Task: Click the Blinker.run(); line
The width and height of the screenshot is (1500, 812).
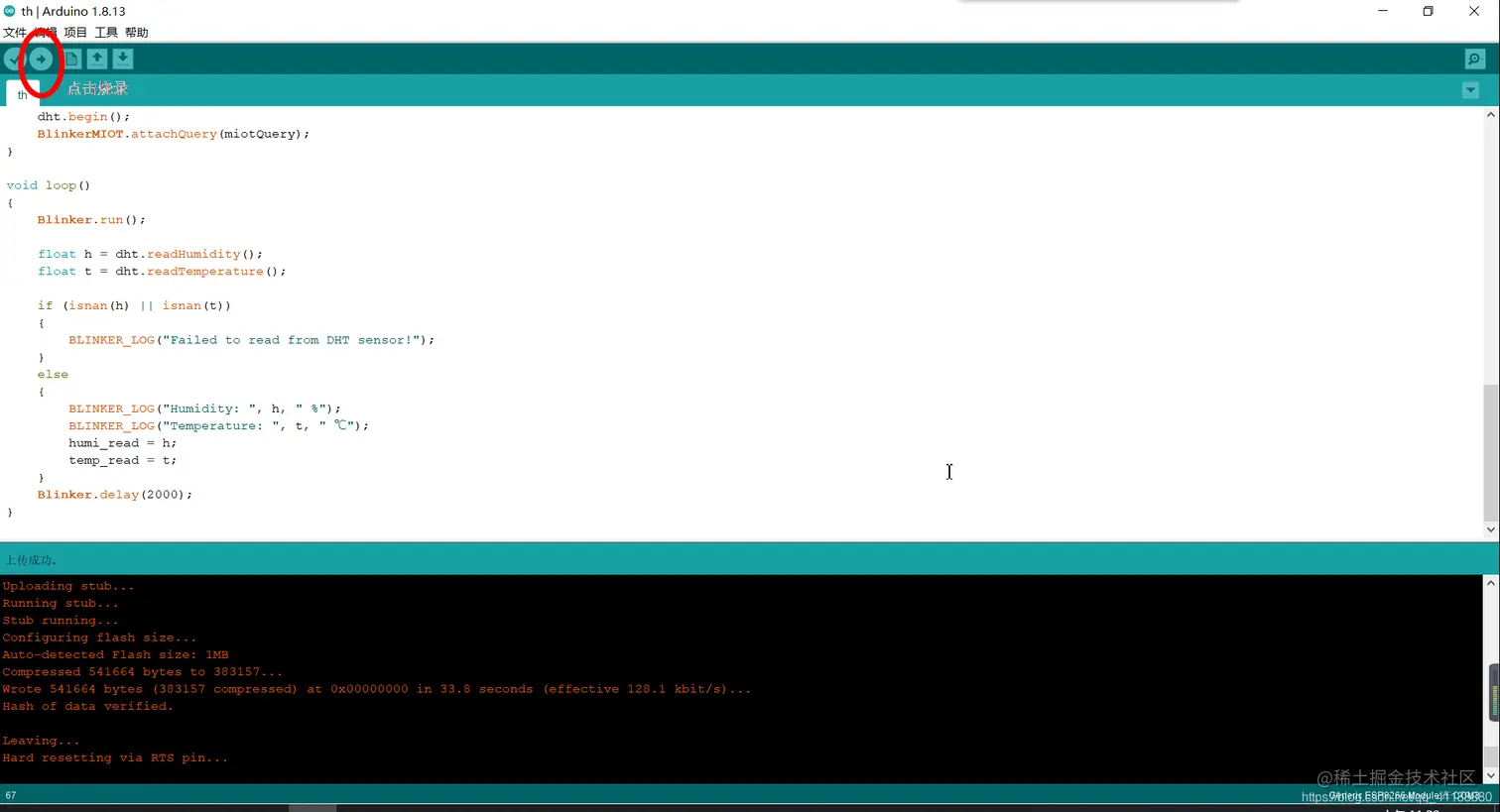Action: point(91,220)
